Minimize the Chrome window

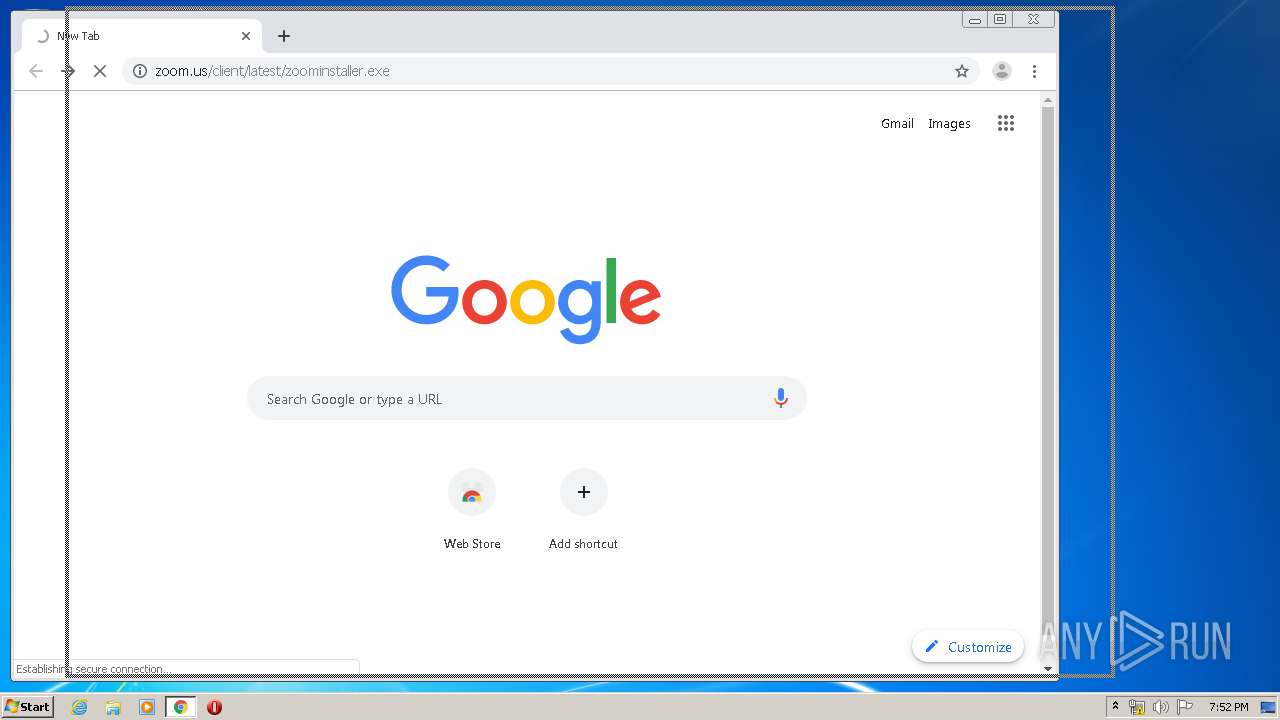click(974, 19)
